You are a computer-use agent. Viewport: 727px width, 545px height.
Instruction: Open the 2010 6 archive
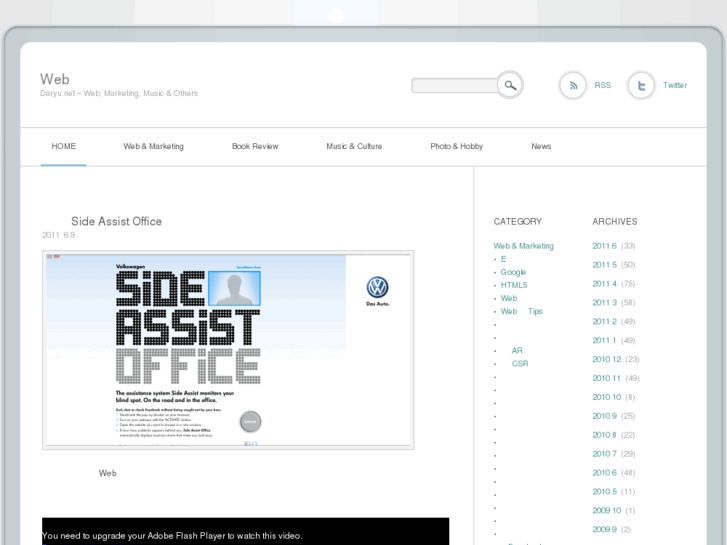click(605, 473)
